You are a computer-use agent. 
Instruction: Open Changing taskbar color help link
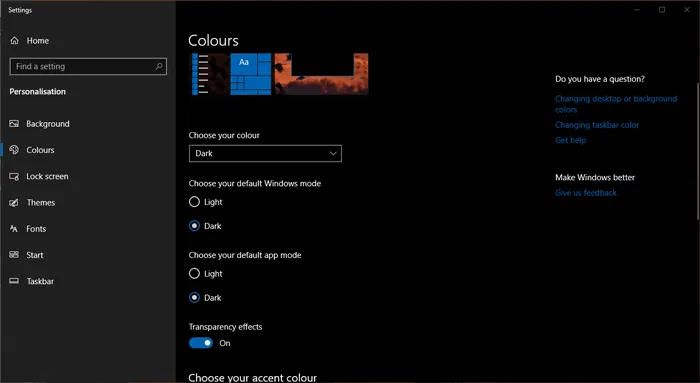[597, 125]
